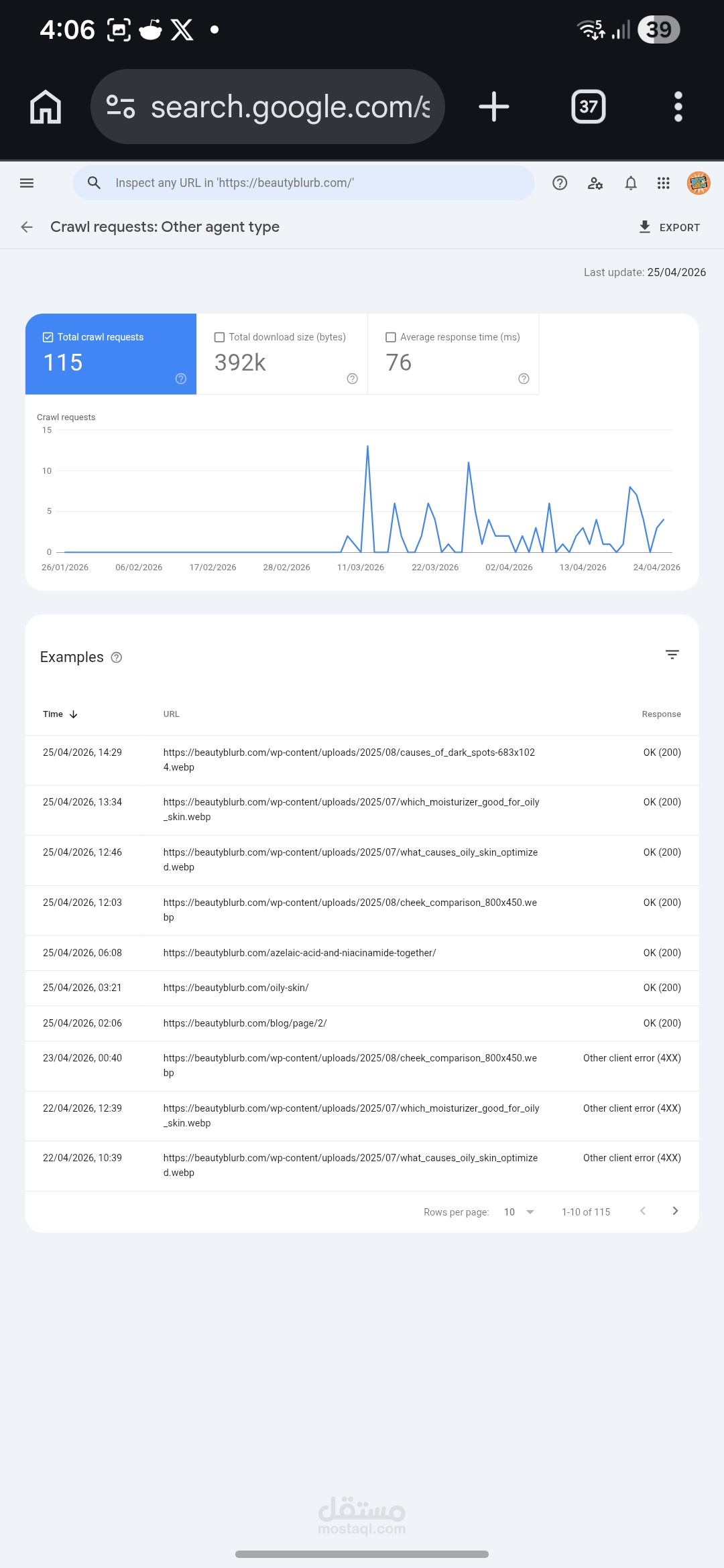The height and width of the screenshot is (1568, 724).
Task: Tap the X app notification icon
Action: click(x=182, y=29)
